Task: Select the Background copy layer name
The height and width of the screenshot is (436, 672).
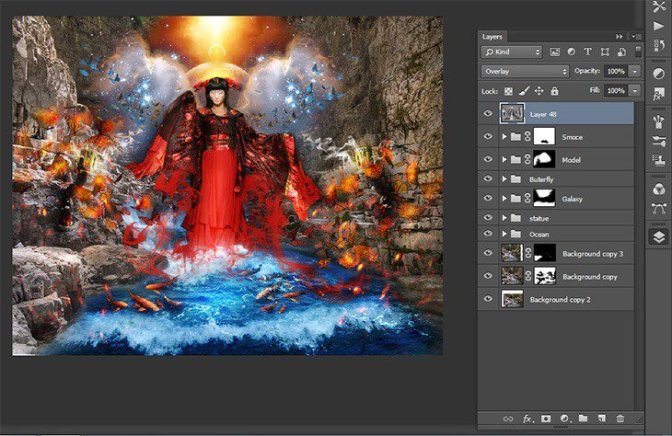Action: tap(590, 277)
